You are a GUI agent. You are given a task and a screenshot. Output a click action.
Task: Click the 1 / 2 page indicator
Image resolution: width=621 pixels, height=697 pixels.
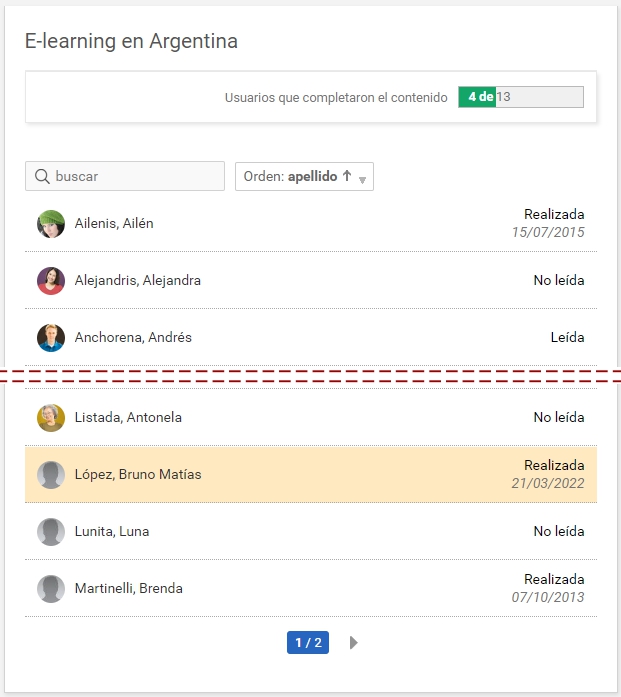coord(308,643)
